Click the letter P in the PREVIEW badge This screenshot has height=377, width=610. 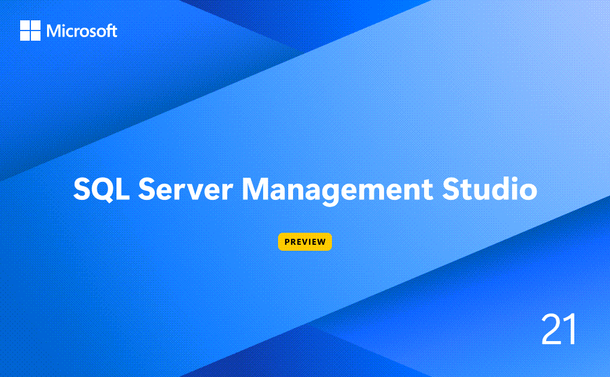pyautogui.click(x=287, y=242)
